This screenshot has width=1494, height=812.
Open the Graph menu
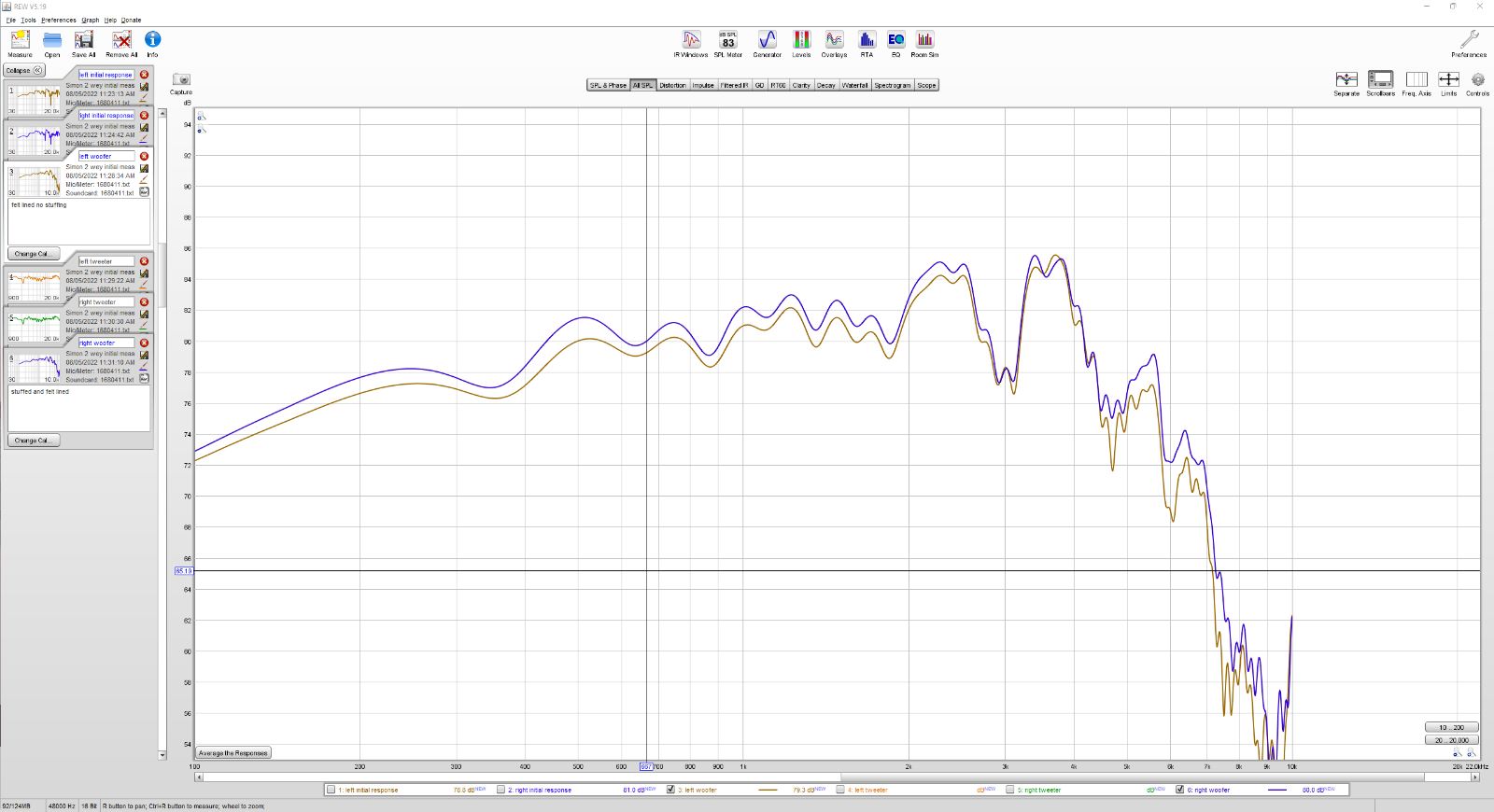(x=91, y=20)
